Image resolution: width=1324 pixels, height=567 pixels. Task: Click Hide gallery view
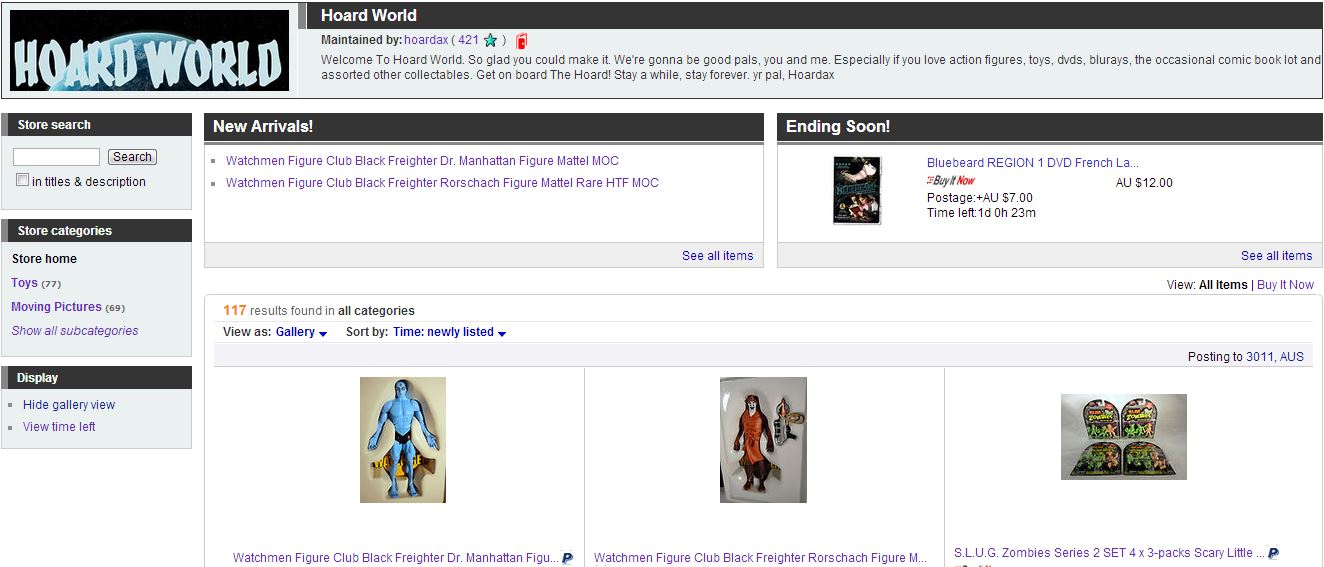pyautogui.click(x=69, y=405)
